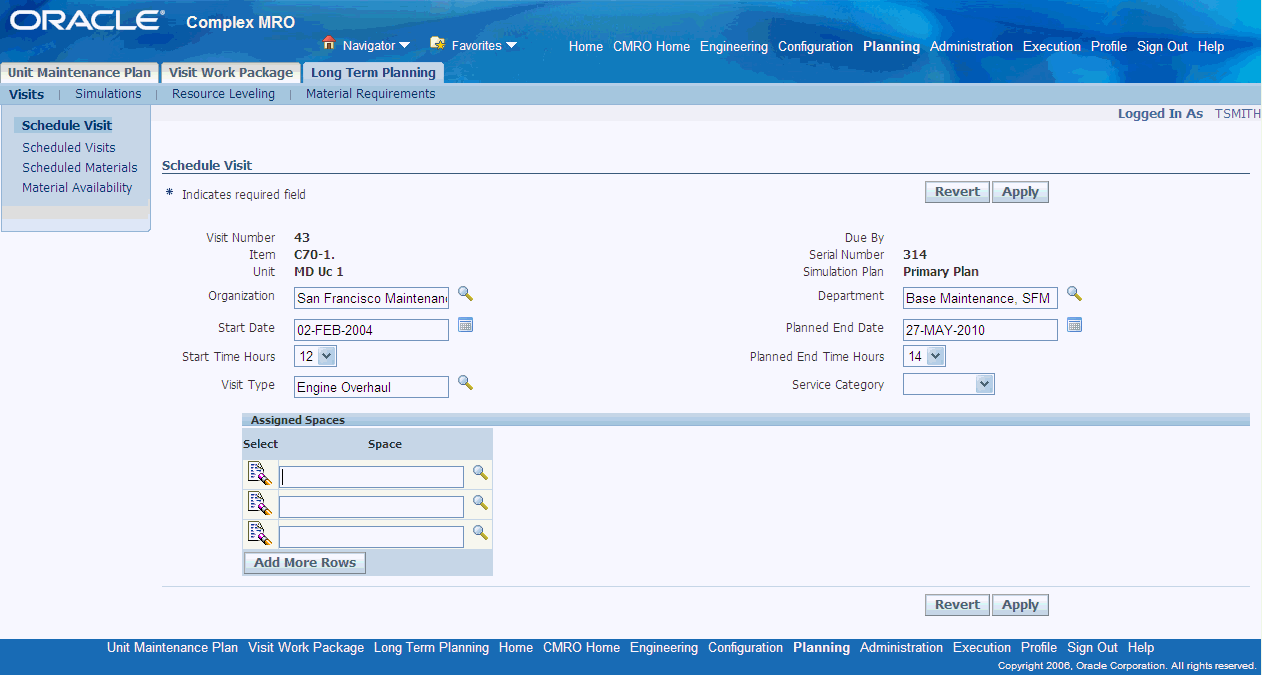This screenshot has width=1262, height=675.
Task: Search spaces for the first Space row
Action: (x=480, y=473)
